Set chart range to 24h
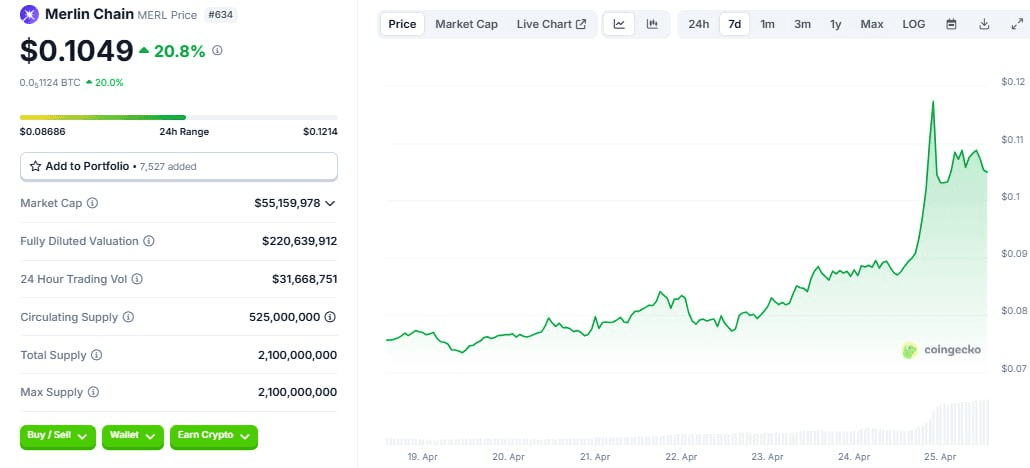This screenshot has width=1030, height=468. point(698,24)
